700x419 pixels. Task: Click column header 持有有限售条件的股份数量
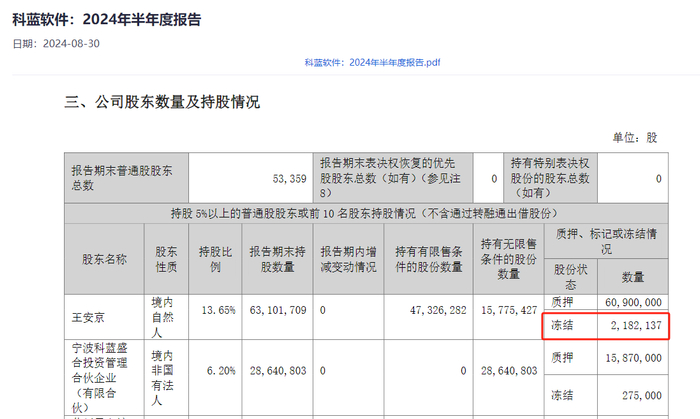[x=429, y=259]
